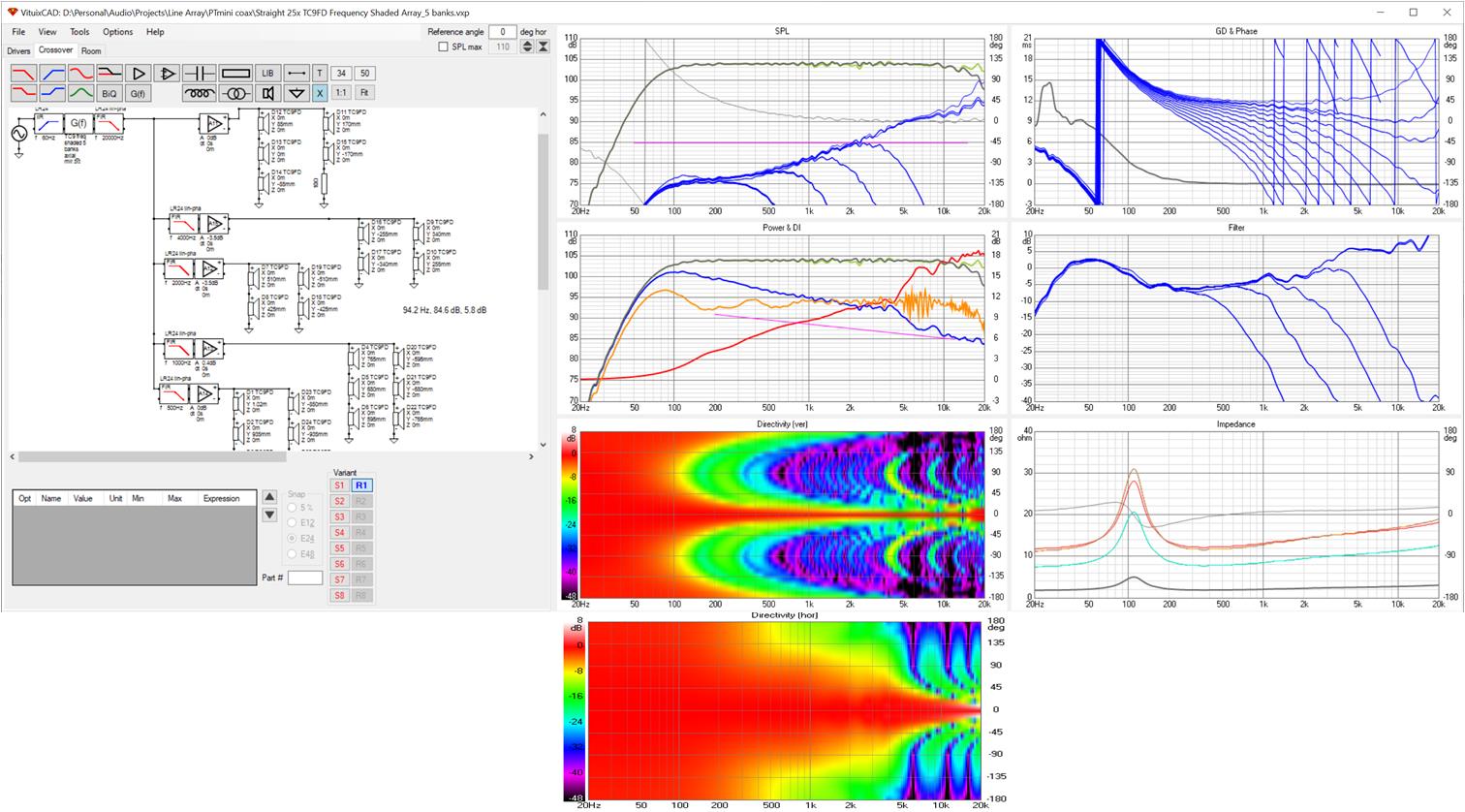1465x812 pixels.
Task: Open the Options menu
Action: (x=118, y=32)
